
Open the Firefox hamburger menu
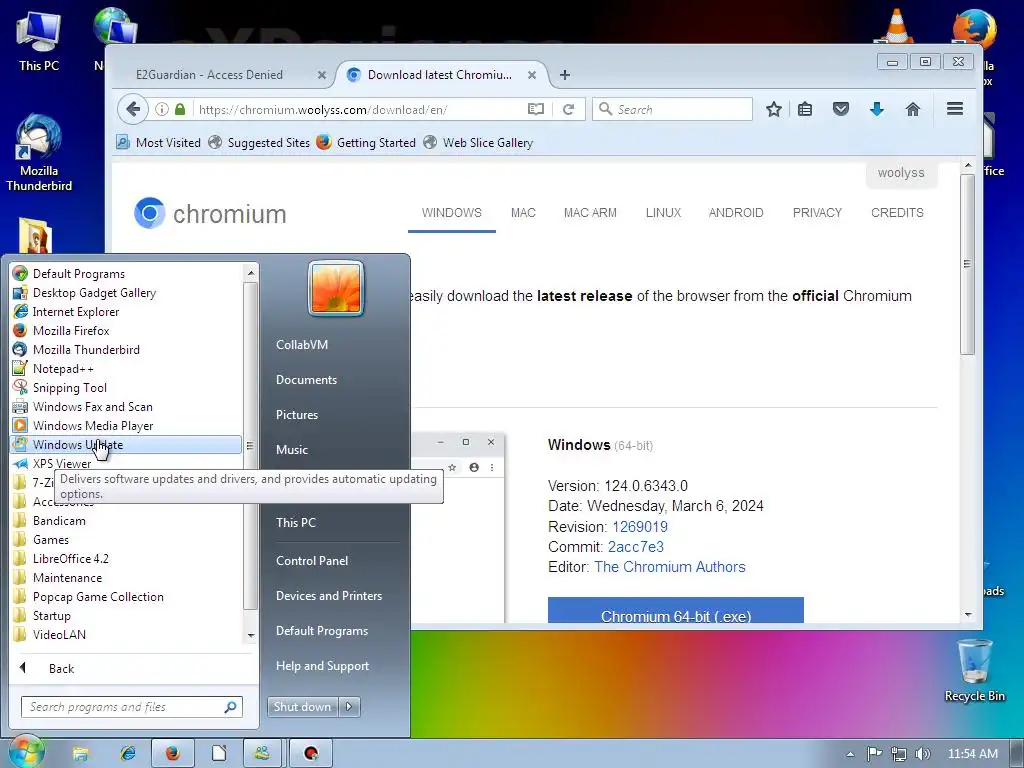point(955,109)
